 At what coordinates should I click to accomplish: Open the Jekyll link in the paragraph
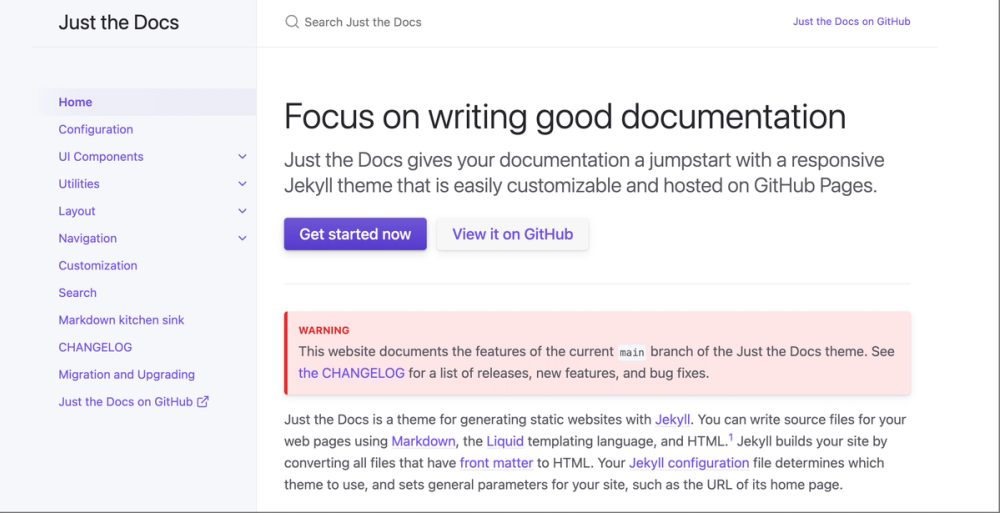[x=672, y=420]
